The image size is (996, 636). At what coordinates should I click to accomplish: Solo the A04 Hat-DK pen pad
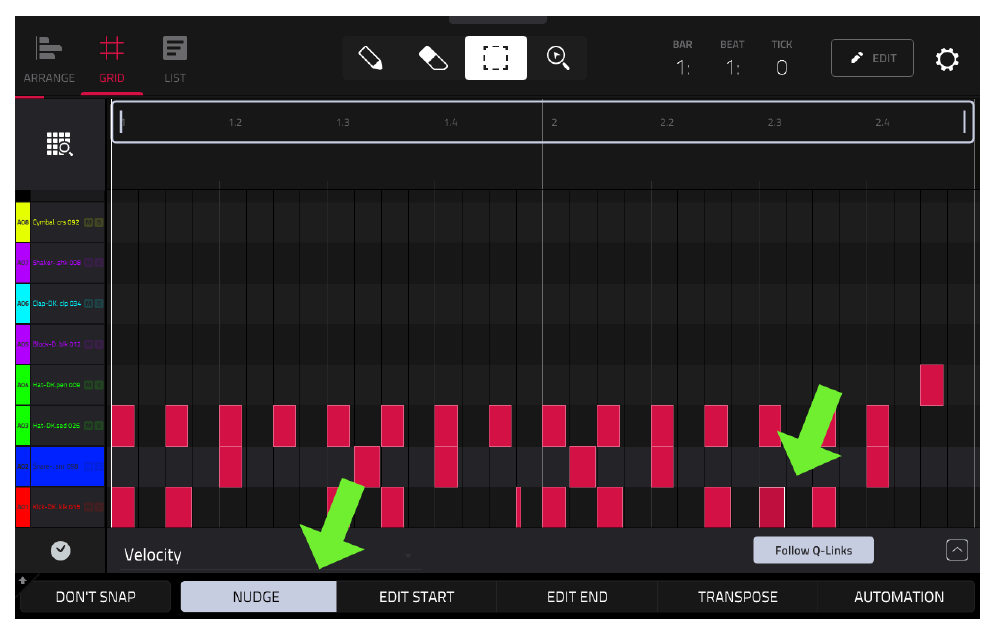(x=98, y=385)
